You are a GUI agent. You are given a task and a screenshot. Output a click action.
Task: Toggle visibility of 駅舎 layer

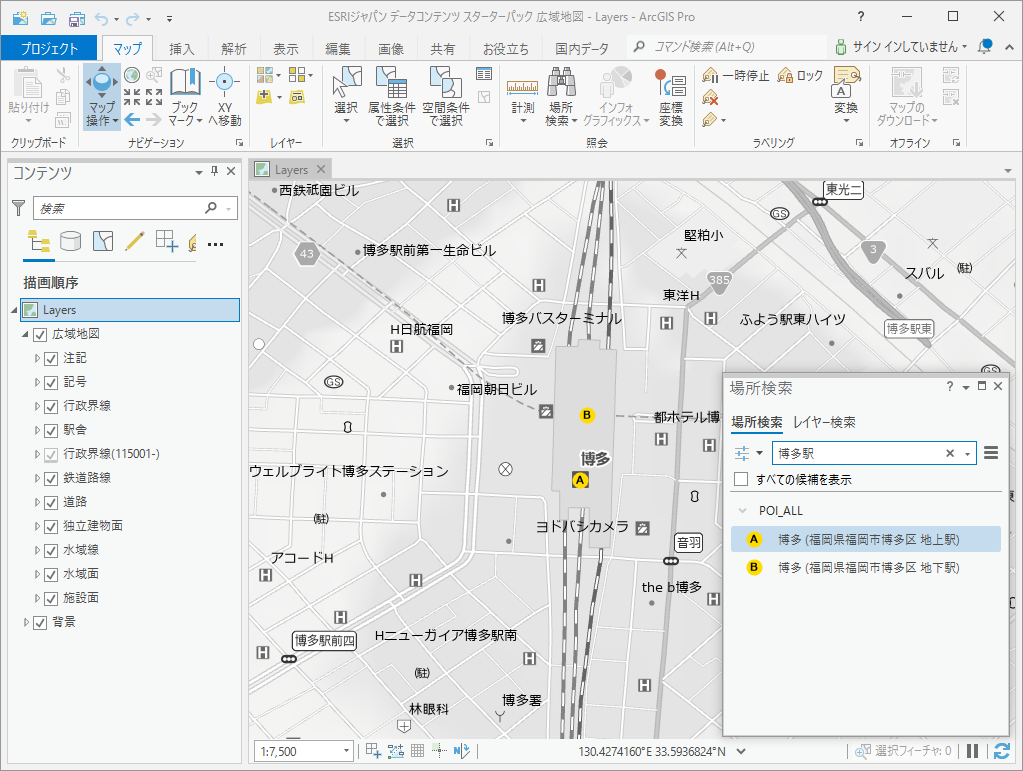[x=51, y=431]
